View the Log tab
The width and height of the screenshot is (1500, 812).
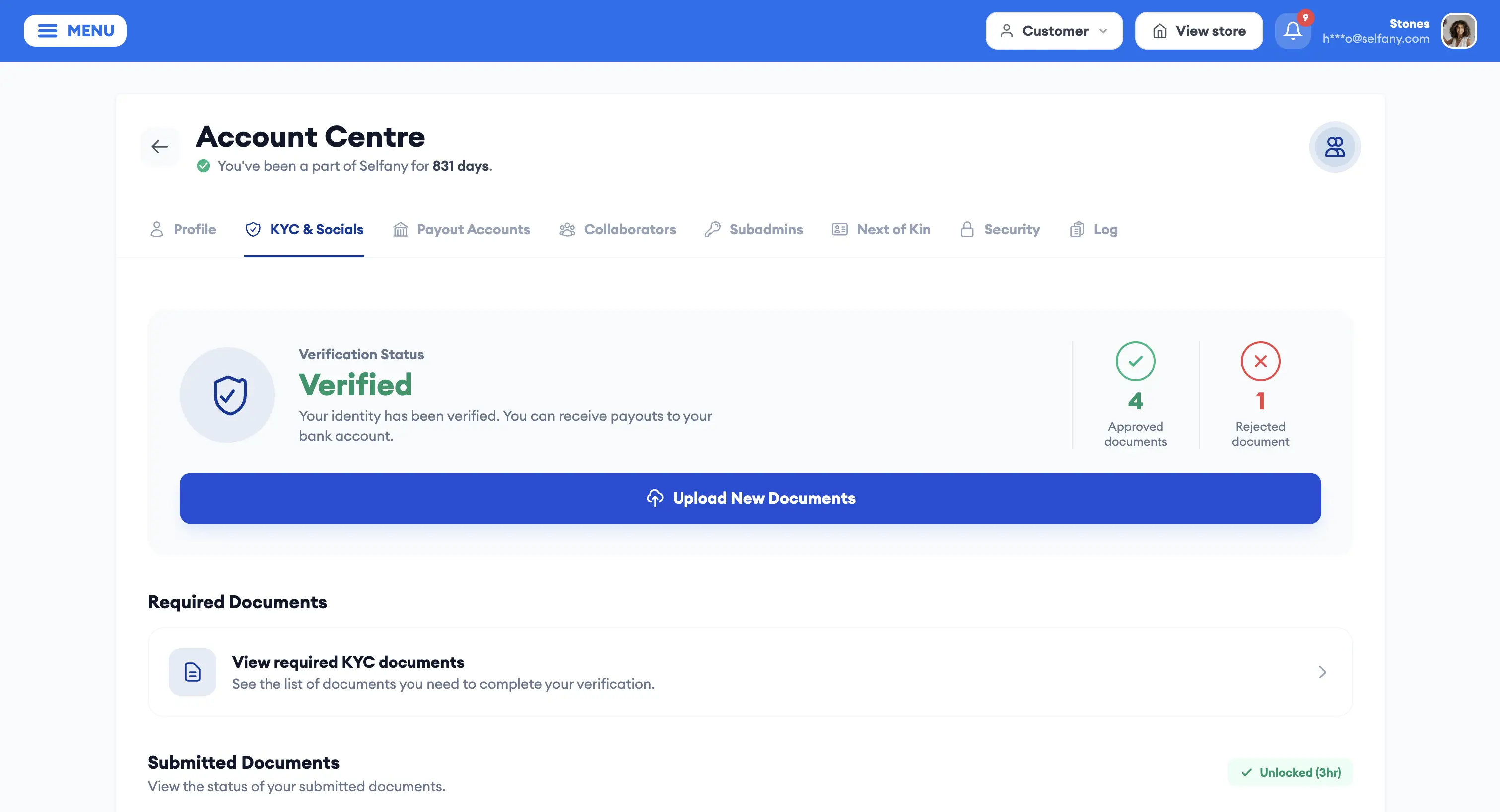(x=1093, y=229)
